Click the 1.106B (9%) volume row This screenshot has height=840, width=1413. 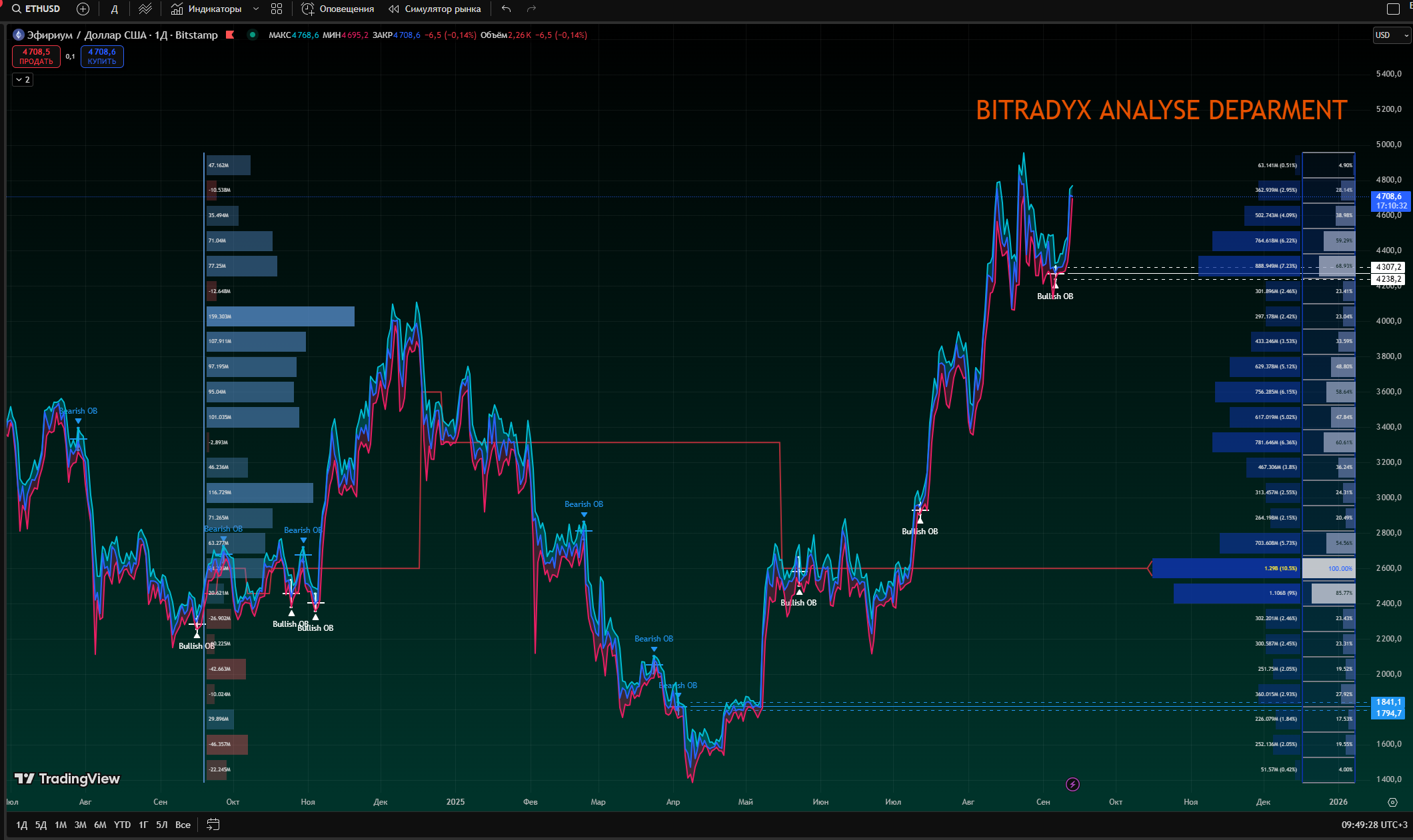point(1237,594)
